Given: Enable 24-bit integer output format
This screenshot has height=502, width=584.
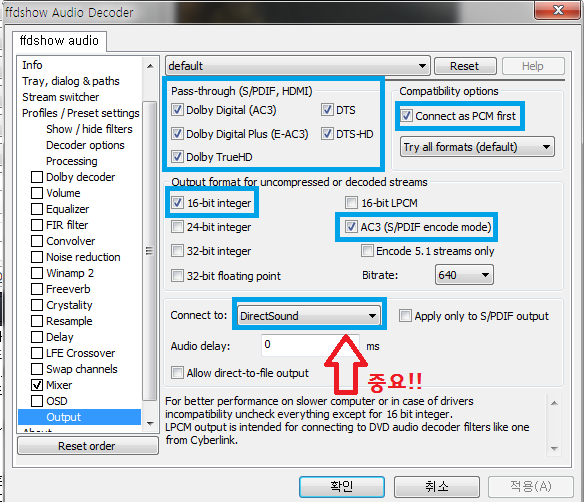Looking at the screenshot, I should (177, 227).
